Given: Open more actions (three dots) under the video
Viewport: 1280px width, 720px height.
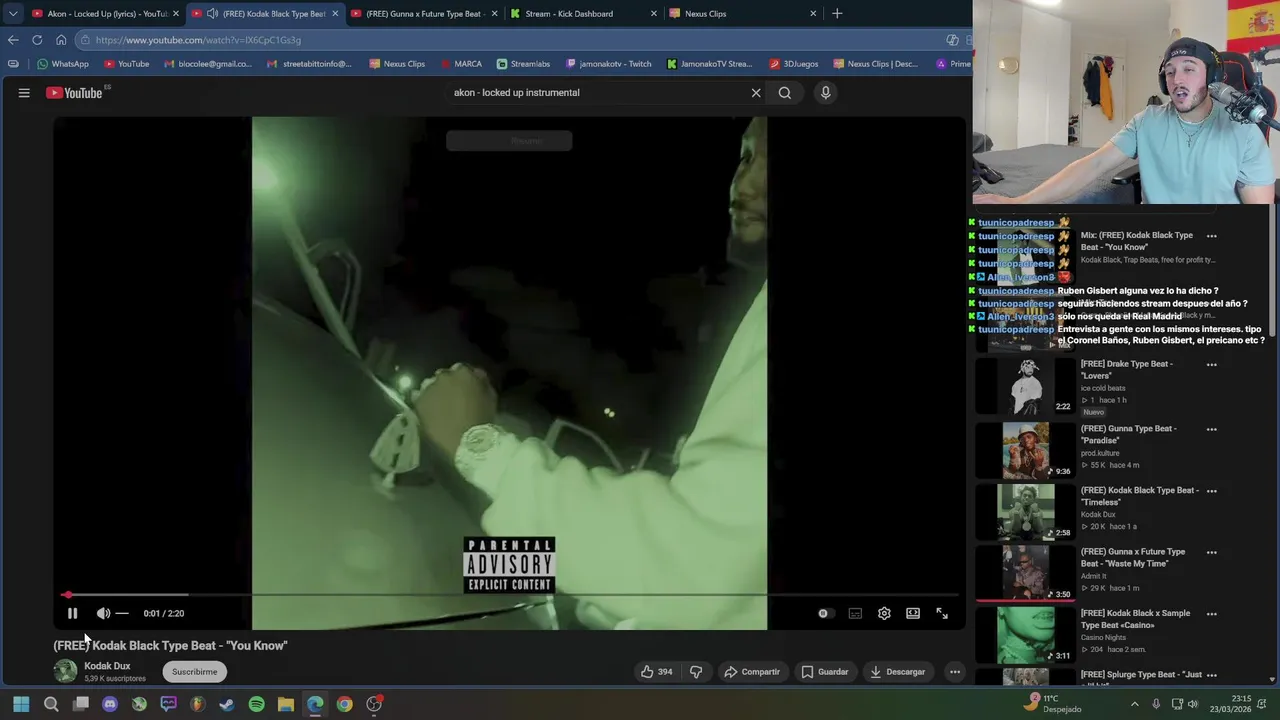Looking at the screenshot, I should 955,672.
